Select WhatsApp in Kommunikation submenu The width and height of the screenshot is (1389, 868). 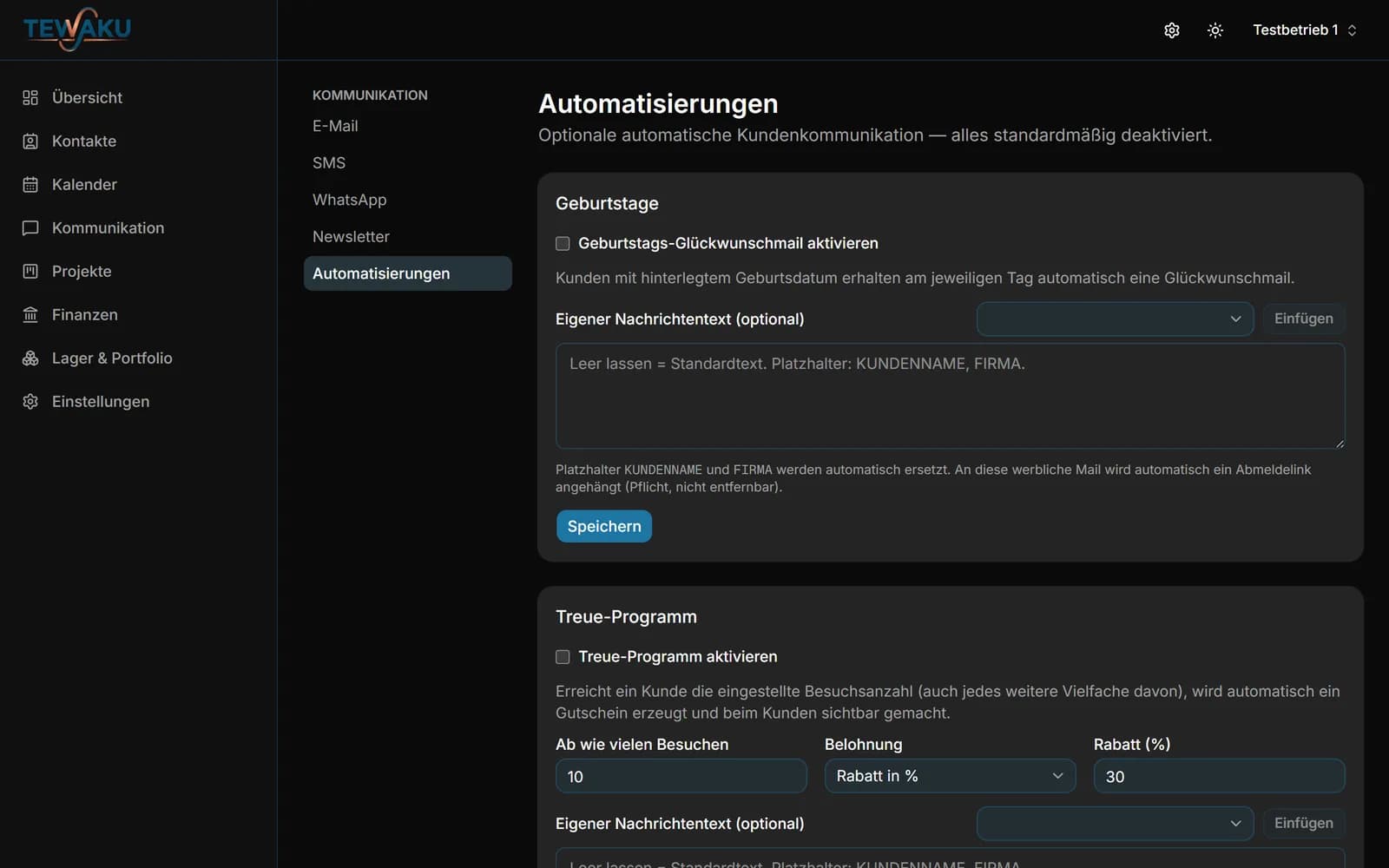[408, 200]
